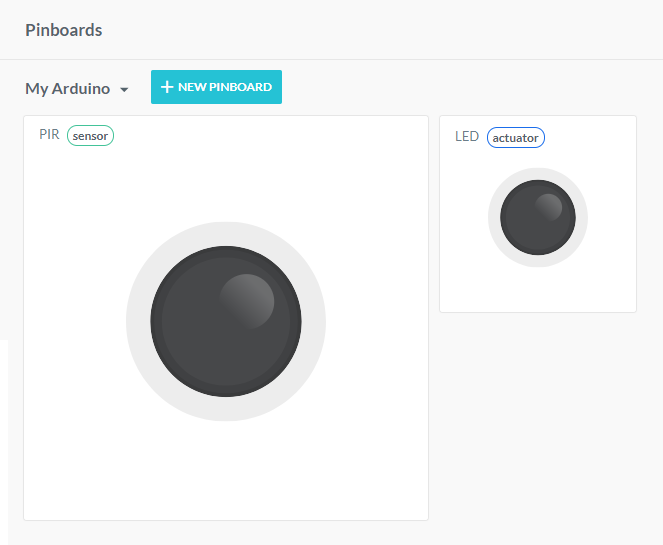Click the blue actuator tag badge
The width and height of the screenshot is (663, 545).
[x=515, y=138]
